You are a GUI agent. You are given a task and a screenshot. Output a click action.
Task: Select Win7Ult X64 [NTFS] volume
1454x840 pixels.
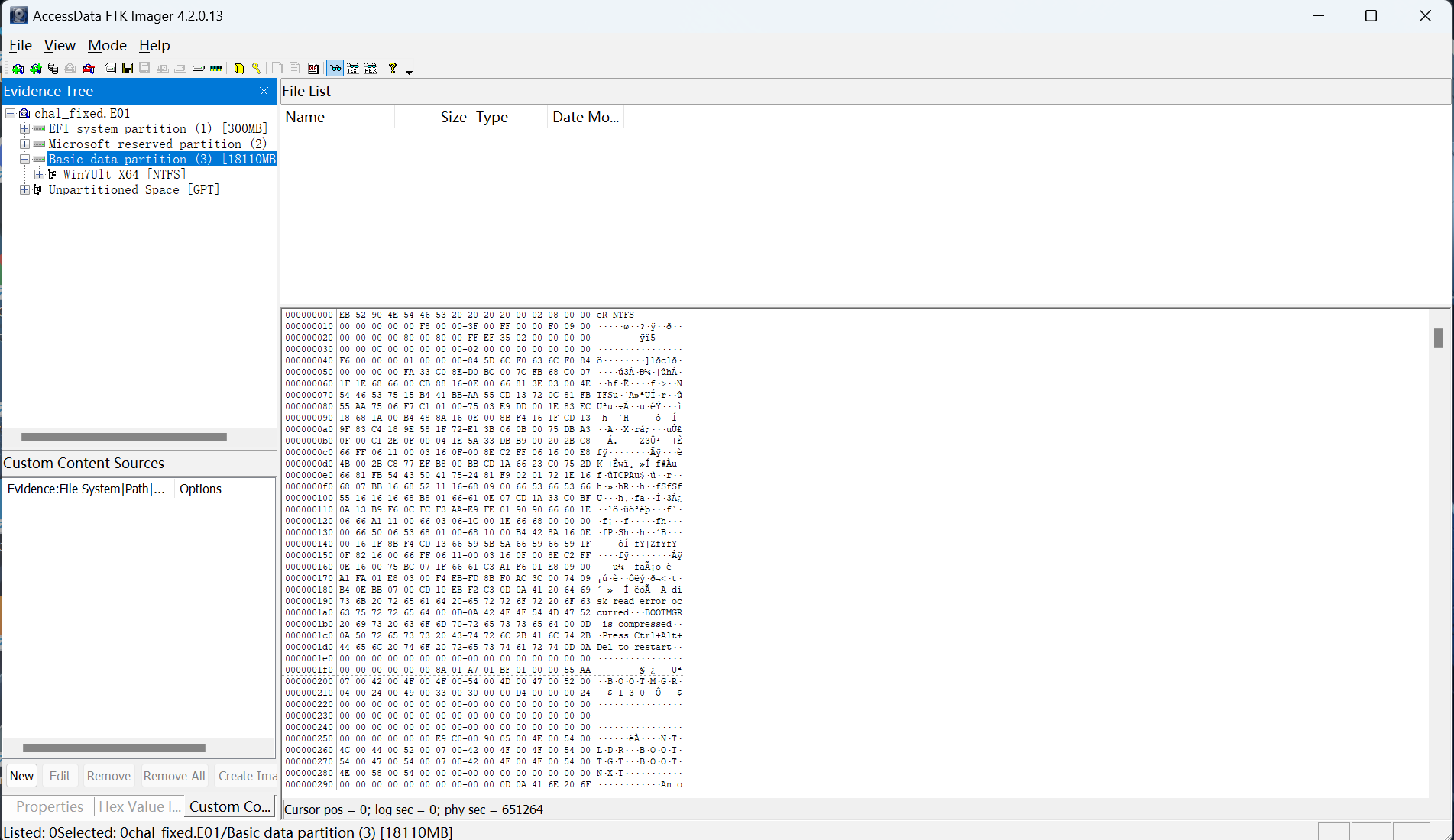(125, 174)
